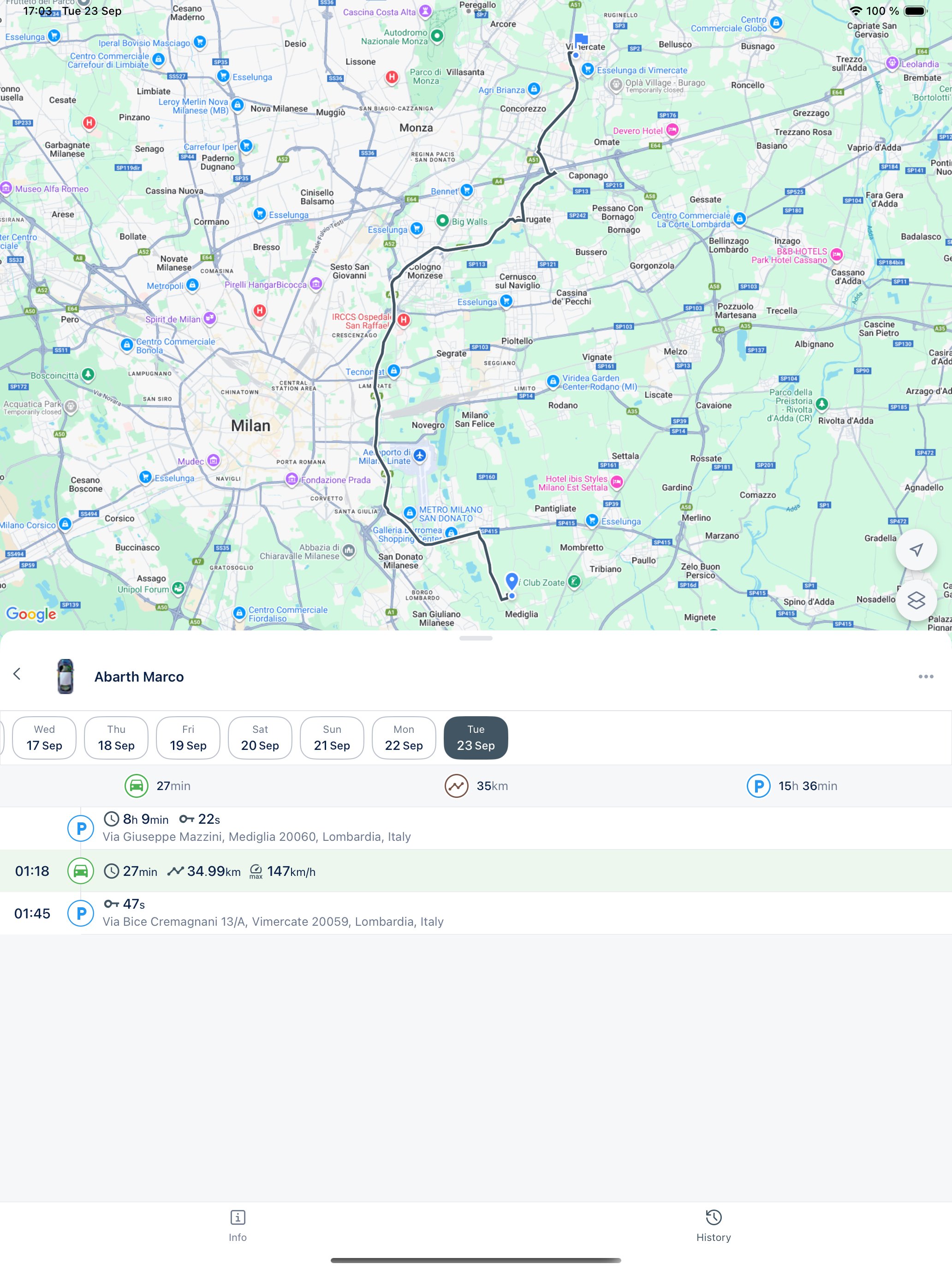Select Tue 23 Sep date
The width and height of the screenshot is (952, 1270).
coord(476,738)
